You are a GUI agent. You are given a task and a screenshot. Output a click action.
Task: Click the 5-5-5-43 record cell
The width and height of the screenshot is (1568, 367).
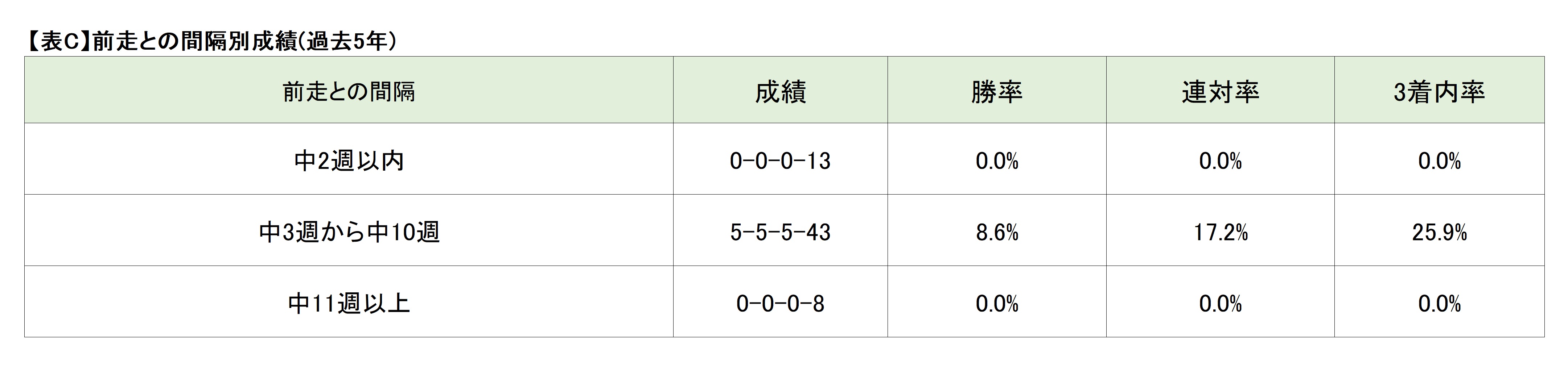[x=780, y=232]
